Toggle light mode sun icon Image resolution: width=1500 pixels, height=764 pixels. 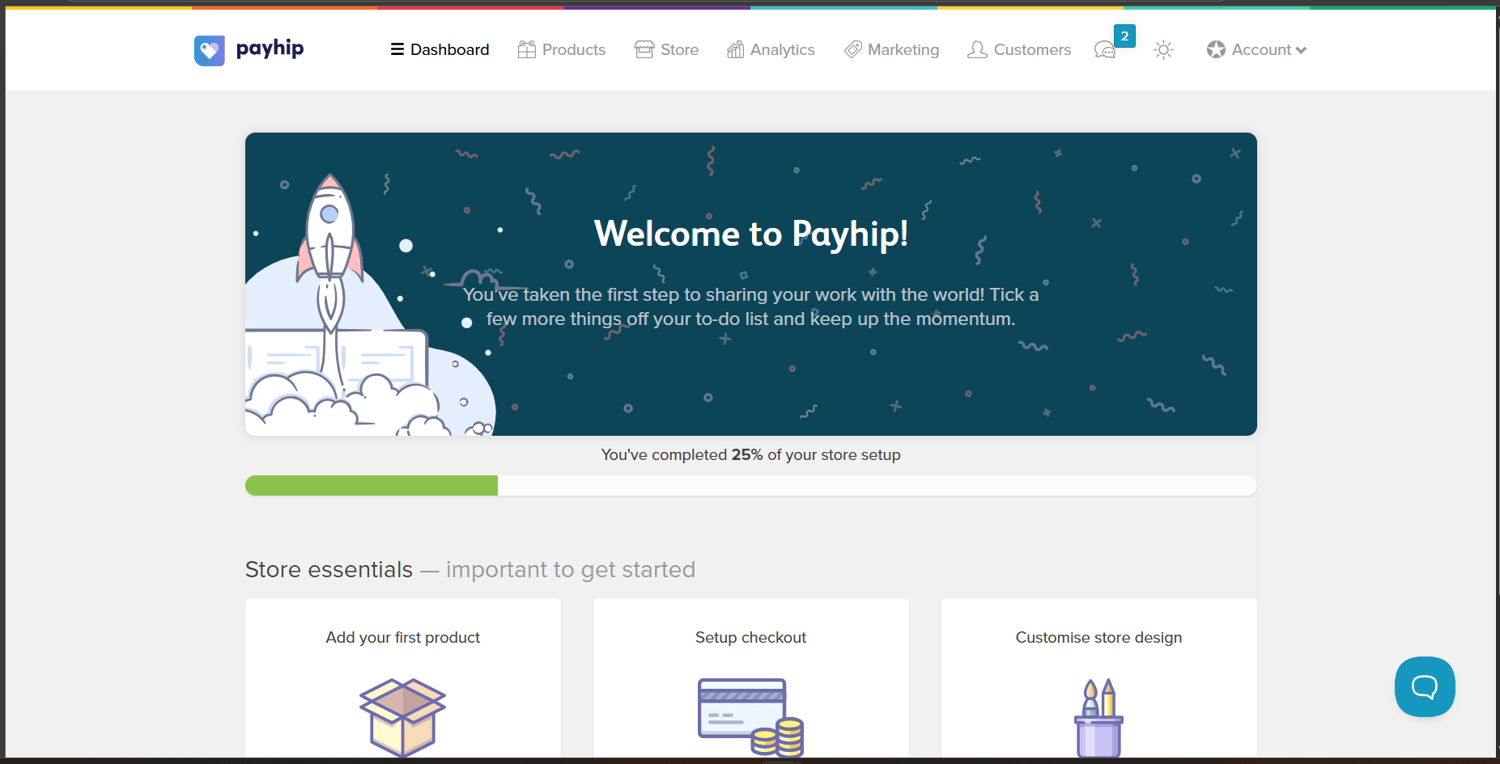coord(1163,49)
